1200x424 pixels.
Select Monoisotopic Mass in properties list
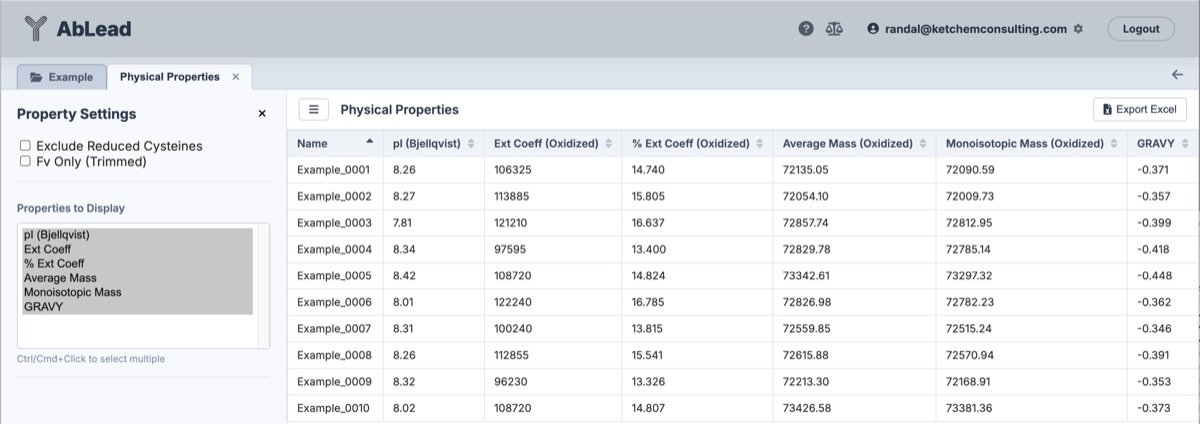pos(68,292)
